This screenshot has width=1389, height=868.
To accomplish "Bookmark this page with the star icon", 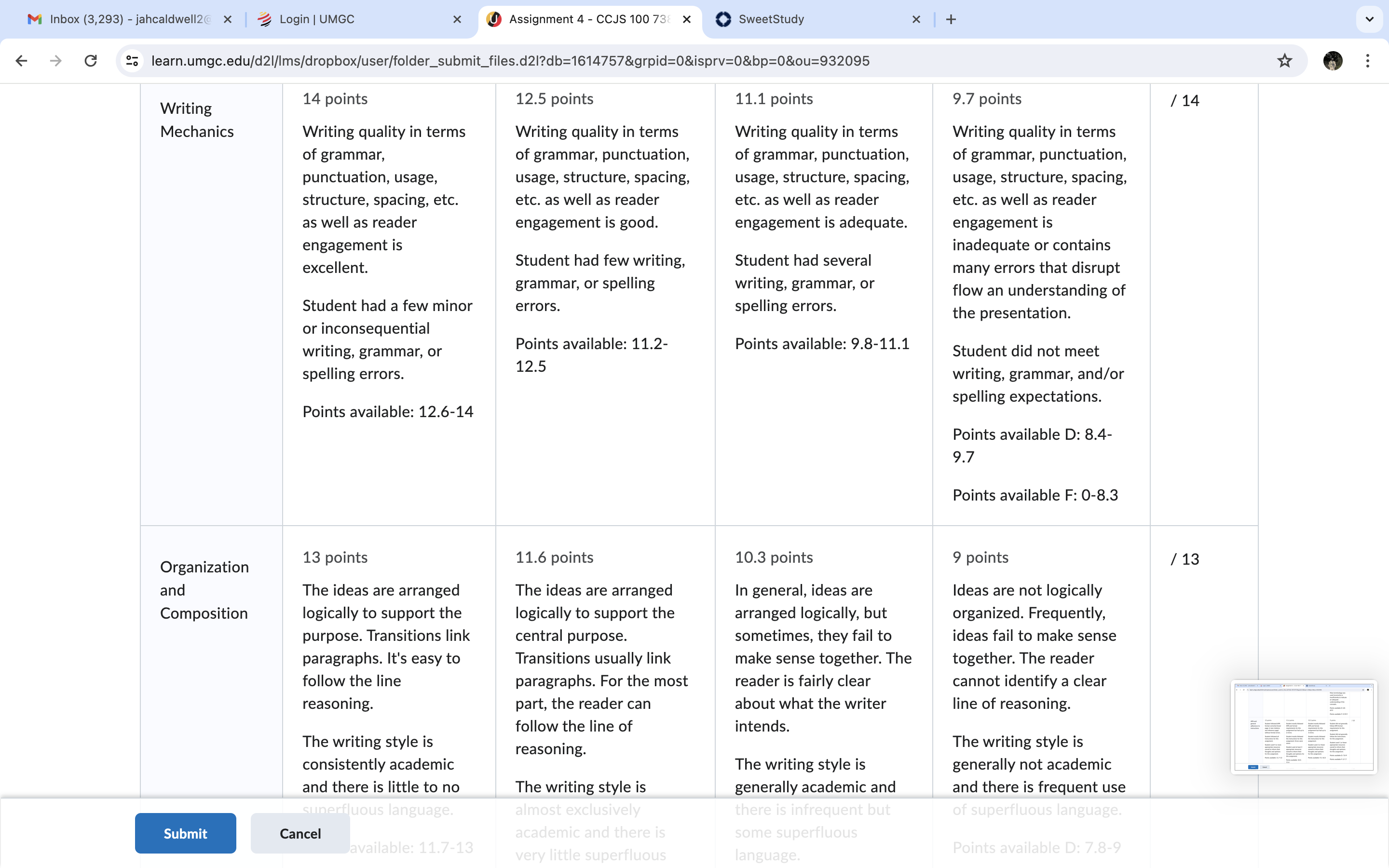I will click(1284, 61).
